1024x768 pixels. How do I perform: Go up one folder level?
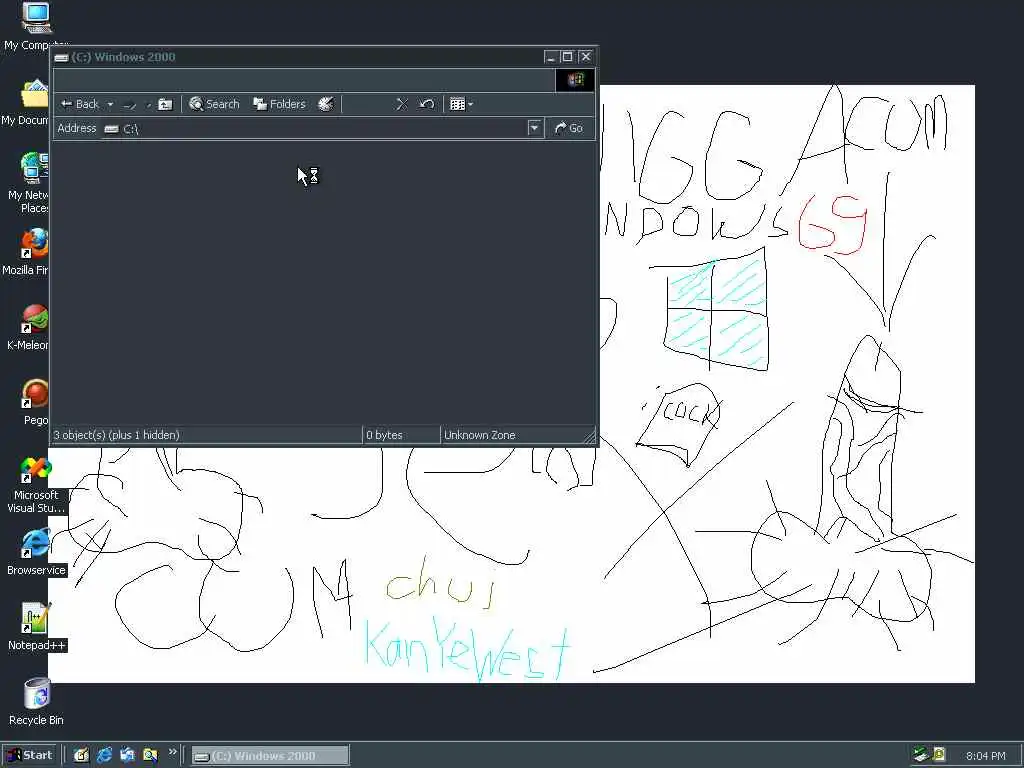pyautogui.click(x=165, y=104)
